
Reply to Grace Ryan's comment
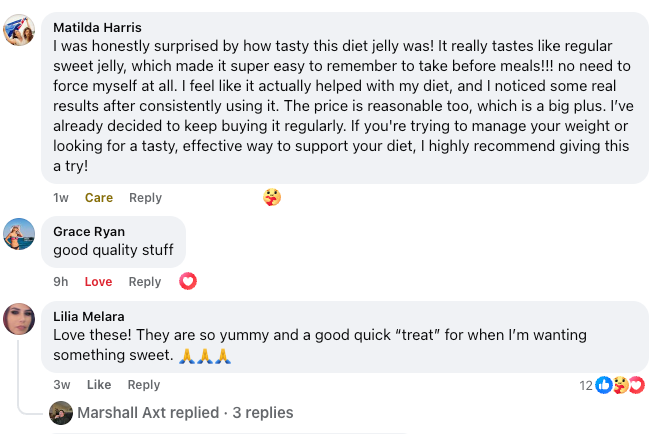point(145,282)
